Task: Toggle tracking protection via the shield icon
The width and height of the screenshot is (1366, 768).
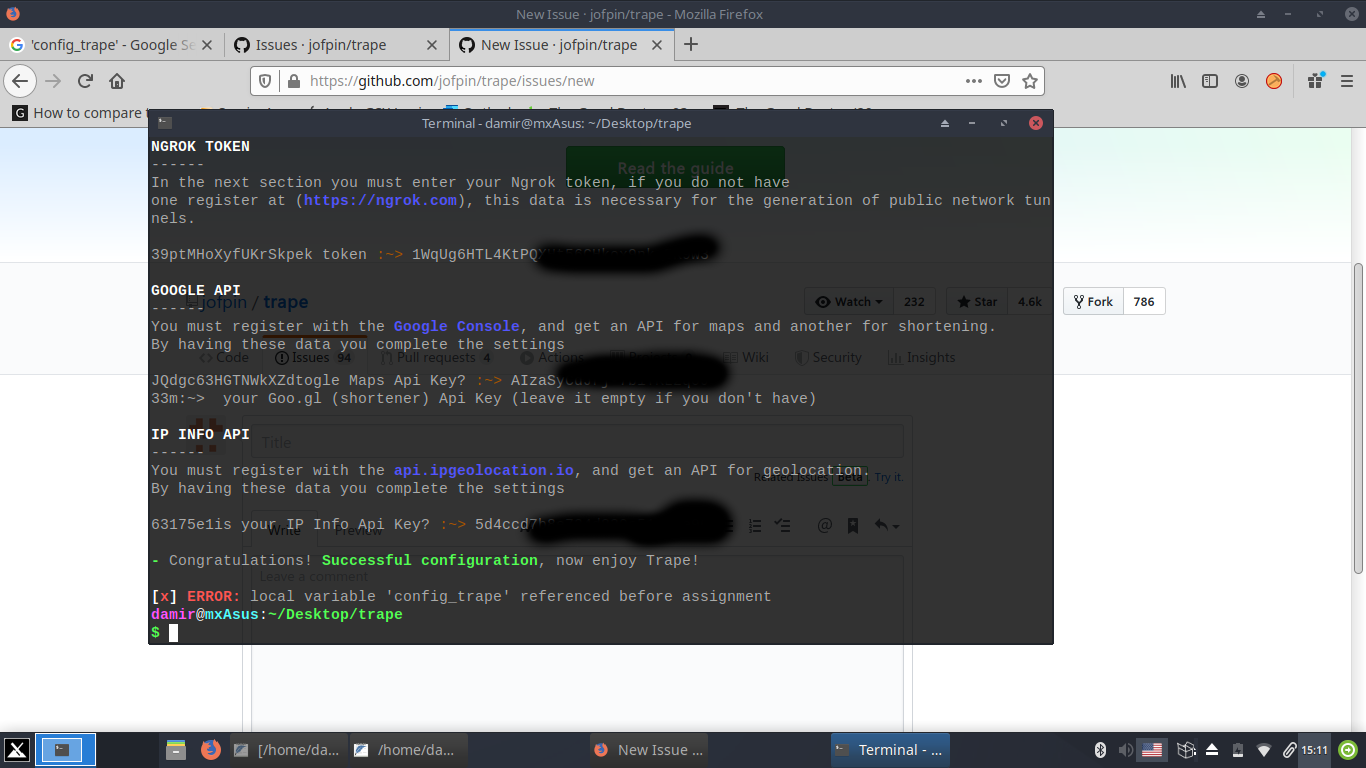Action: click(x=263, y=80)
